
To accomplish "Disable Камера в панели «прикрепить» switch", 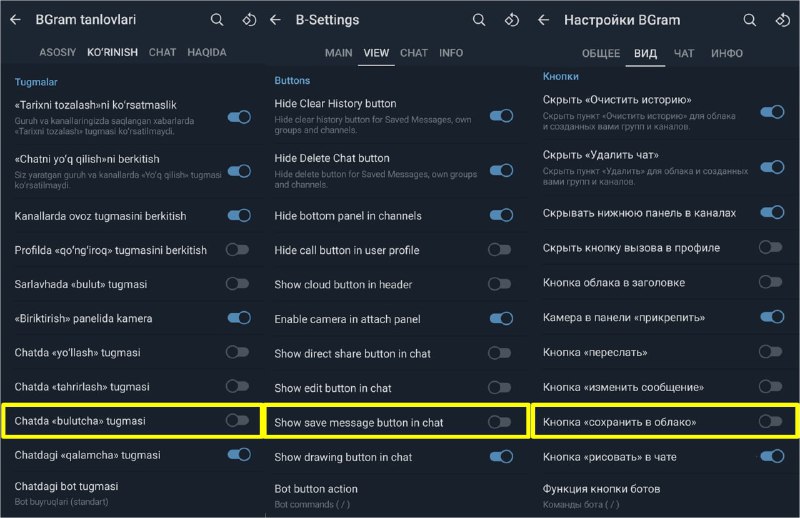I will pos(772,316).
